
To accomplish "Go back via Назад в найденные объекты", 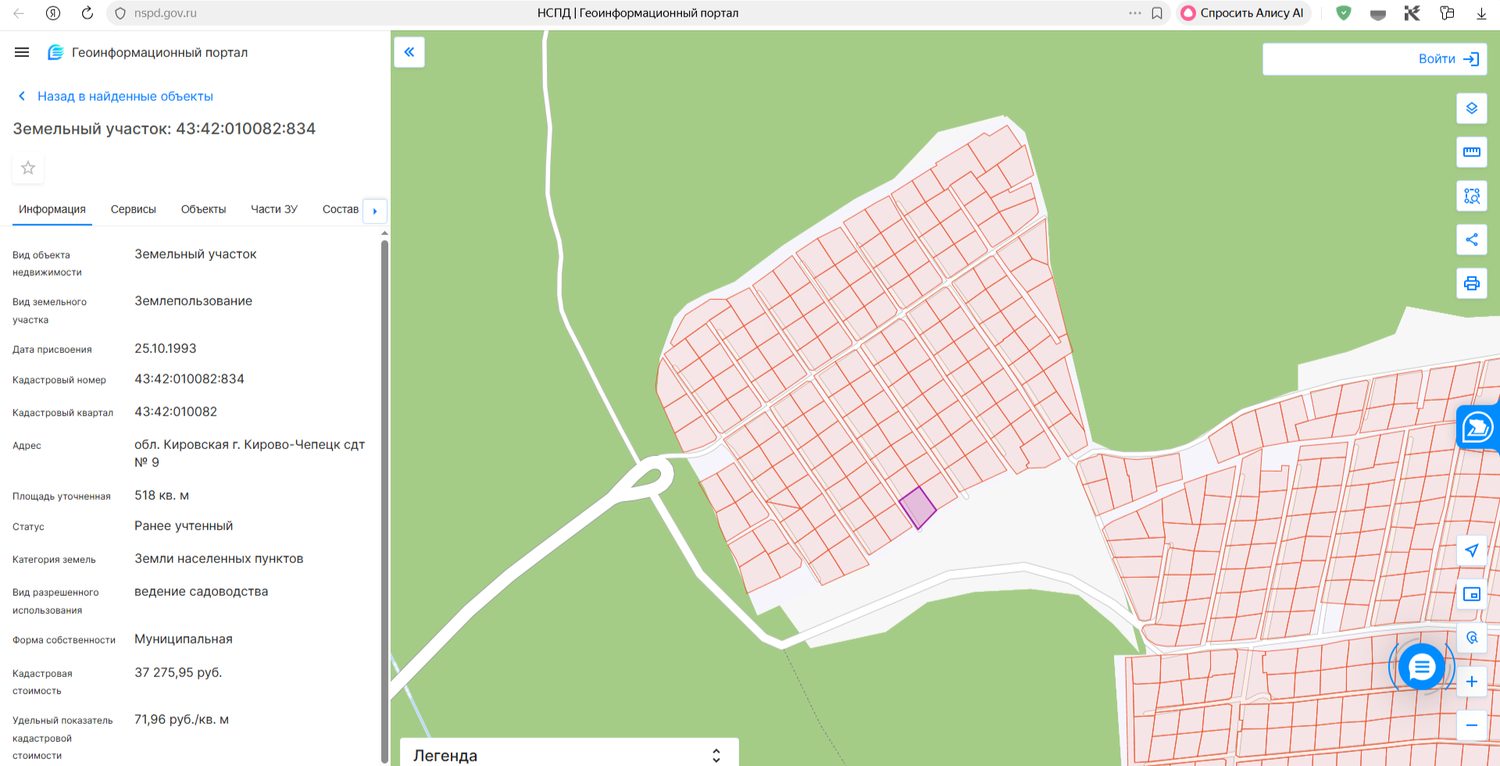I will pos(116,96).
